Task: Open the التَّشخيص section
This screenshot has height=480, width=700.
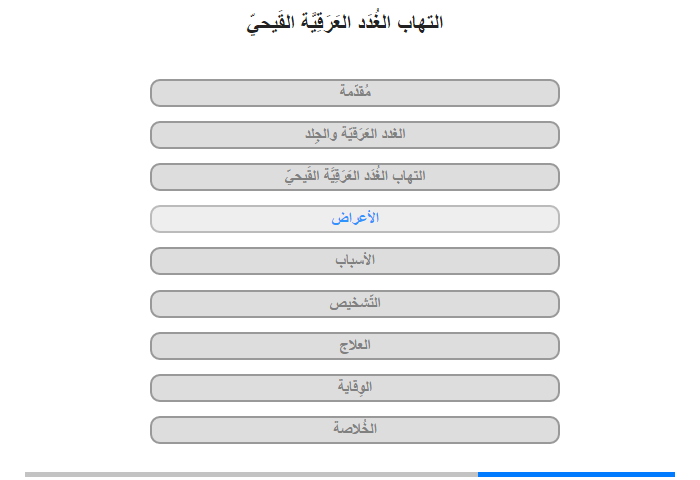Action: point(355,304)
